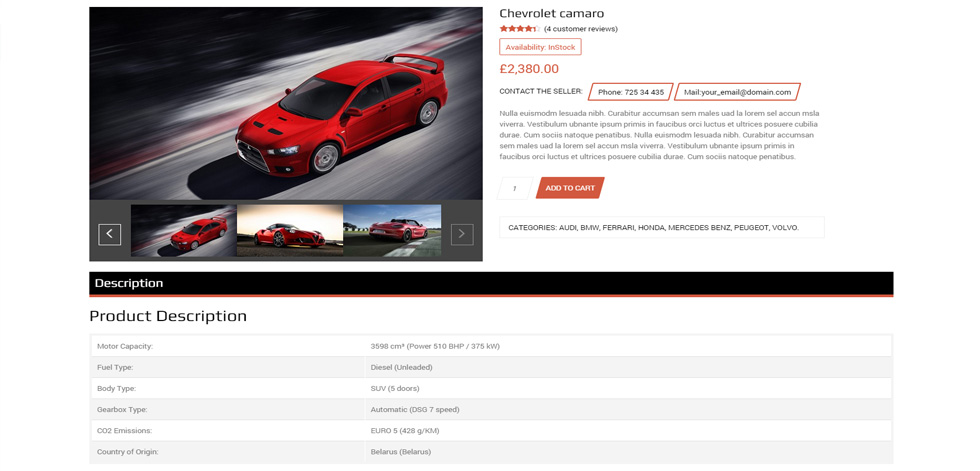This screenshot has width=980, height=471.
Task: Click the 3598 cm³ (Power 510 BHP) value
Action: click(x=435, y=346)
